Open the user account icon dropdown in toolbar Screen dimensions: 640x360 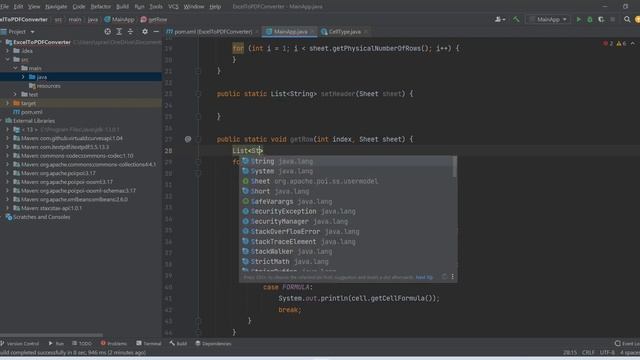click(500, 19)
